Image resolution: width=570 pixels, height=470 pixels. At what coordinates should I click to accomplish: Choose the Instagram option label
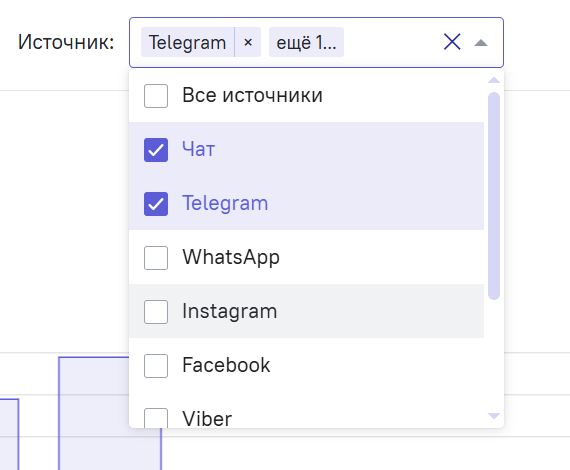tap(230, 311)
